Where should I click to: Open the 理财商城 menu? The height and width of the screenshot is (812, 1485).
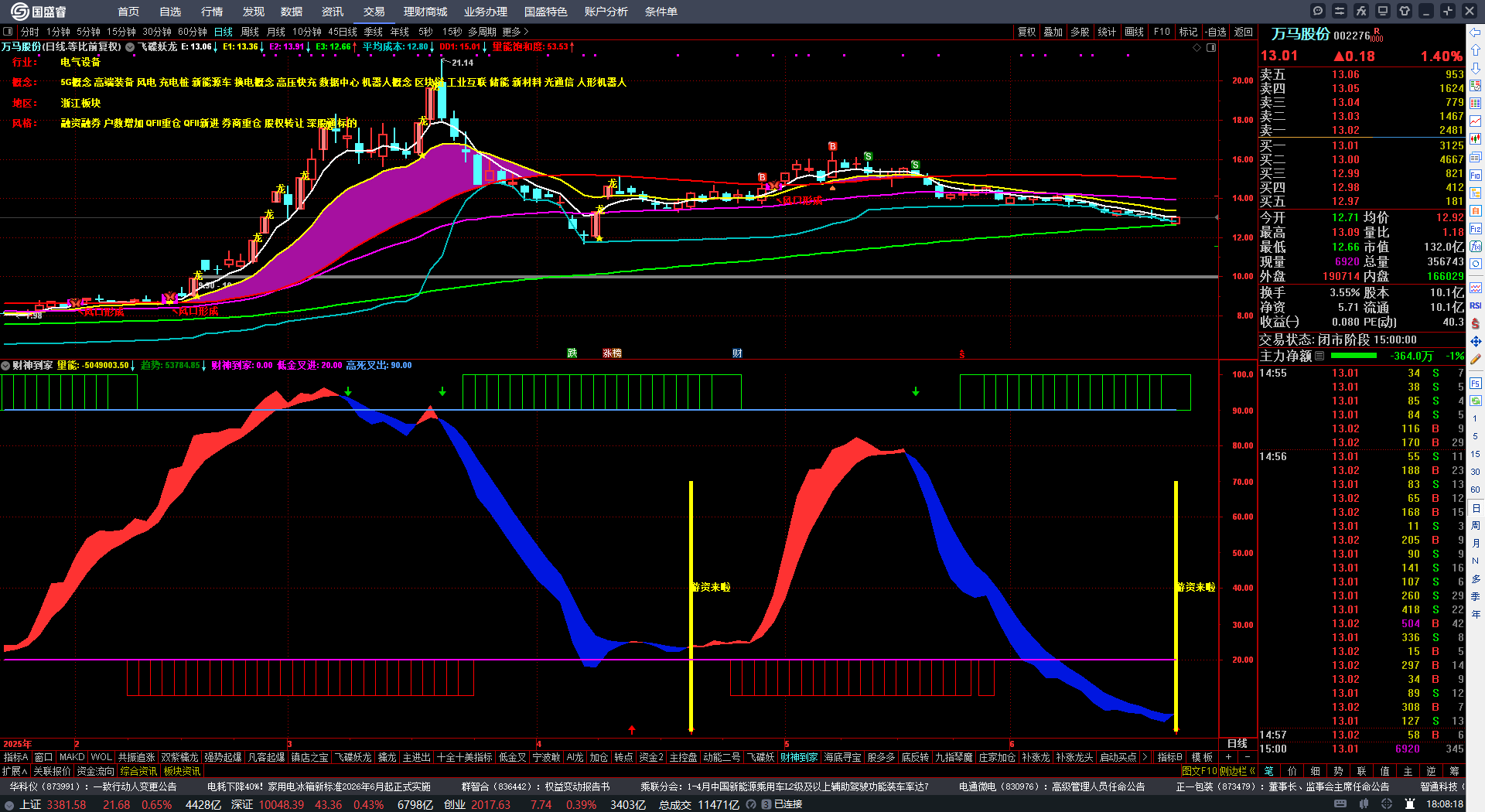click(425, 12)
